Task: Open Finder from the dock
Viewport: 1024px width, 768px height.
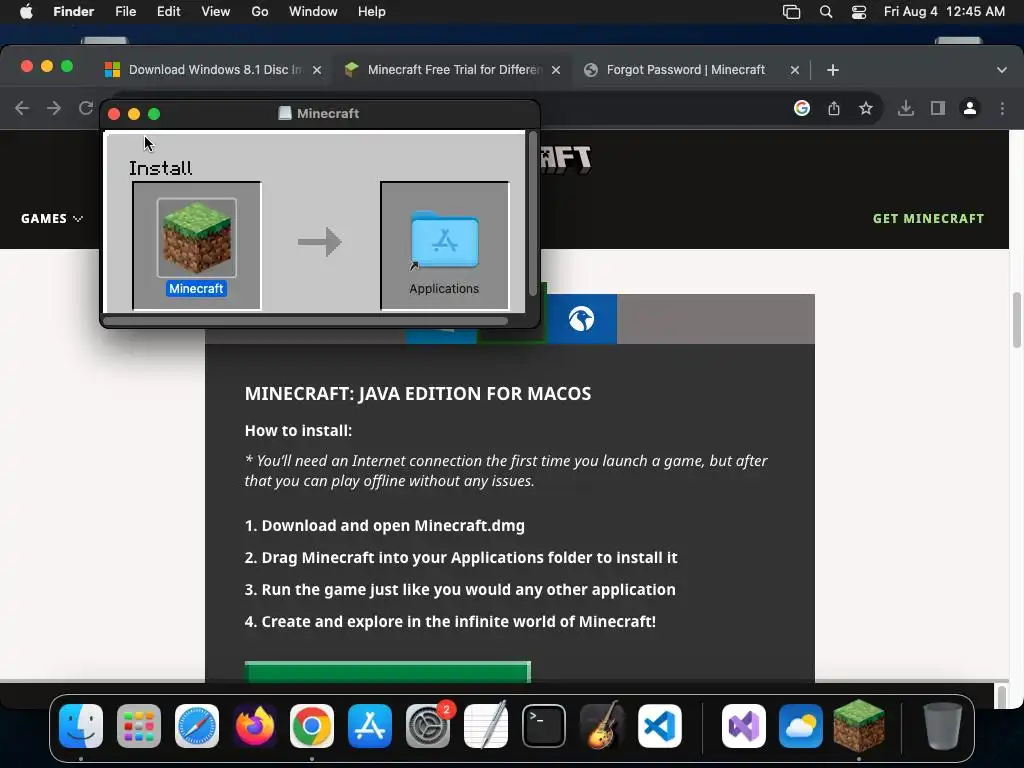Action: tap(81, 726)
